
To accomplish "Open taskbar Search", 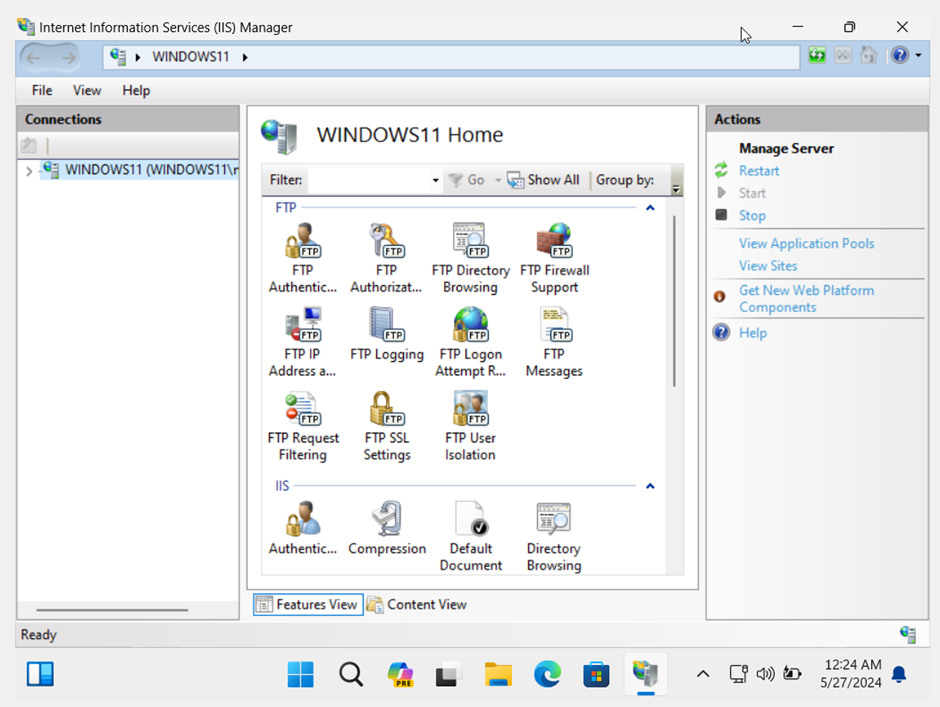I will click(x=351, y=675).
